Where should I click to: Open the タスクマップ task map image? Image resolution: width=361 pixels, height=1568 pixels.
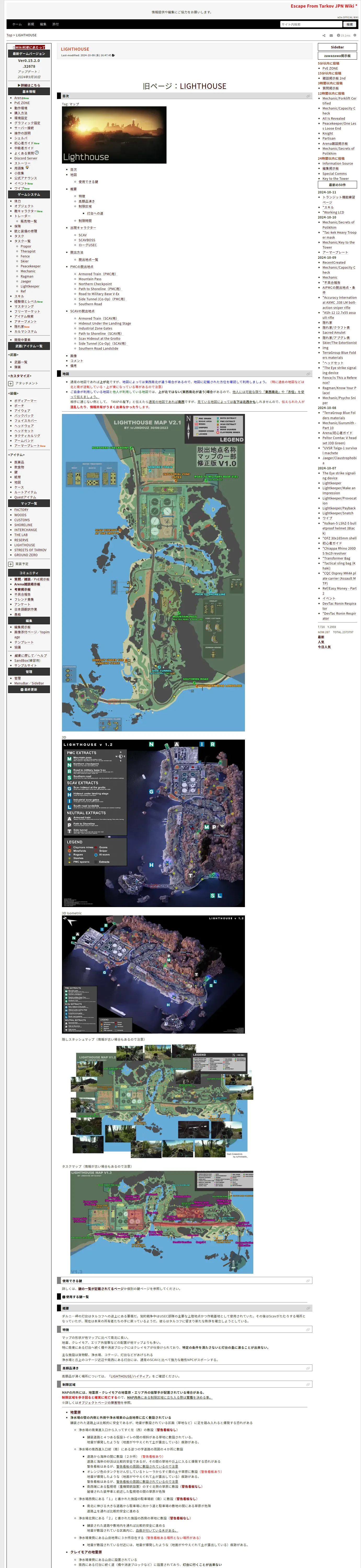click(162, 1222)
